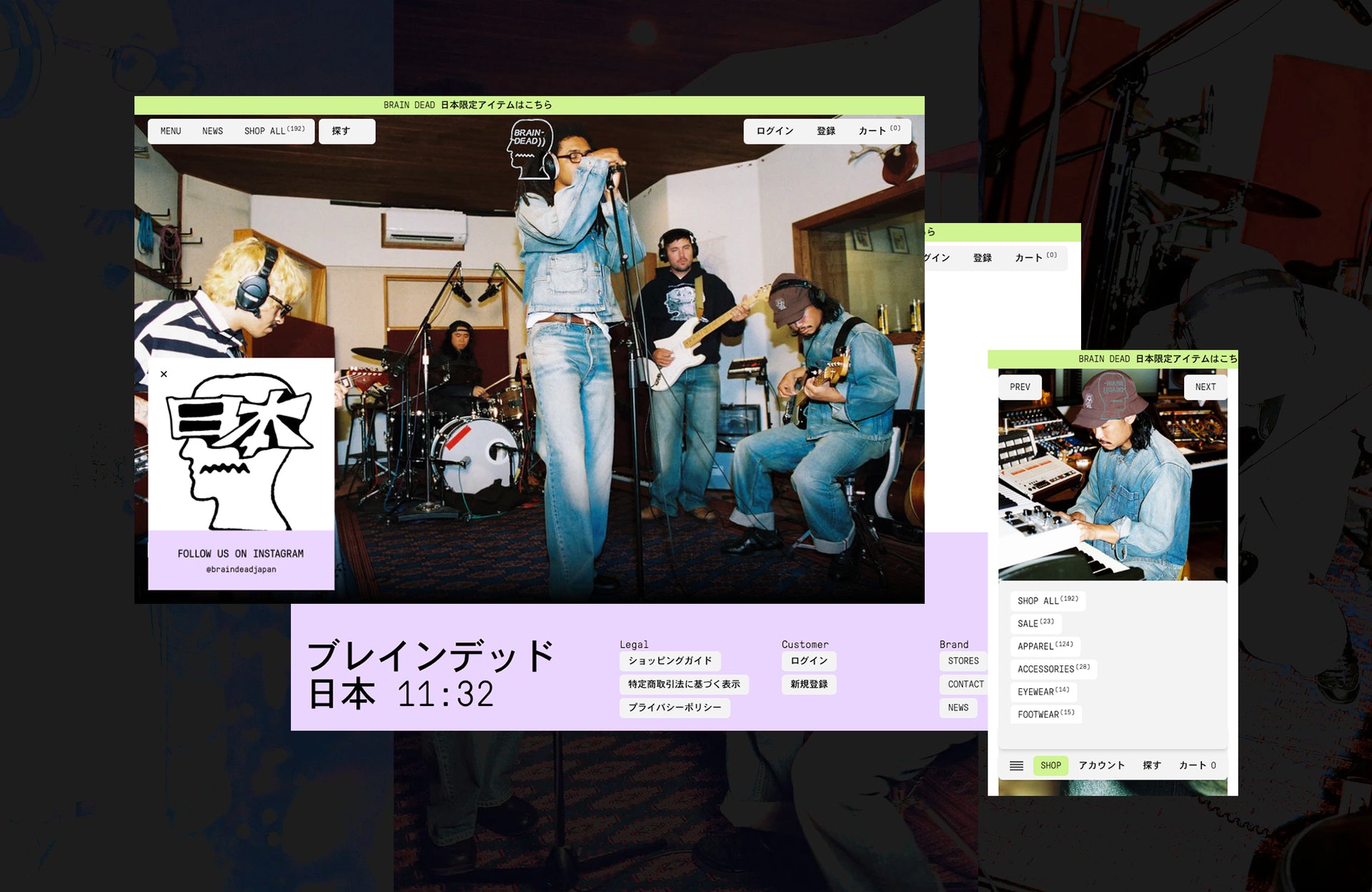
Task: Open ショッピングガイド under Legal
Action: (x=670, y=661)
